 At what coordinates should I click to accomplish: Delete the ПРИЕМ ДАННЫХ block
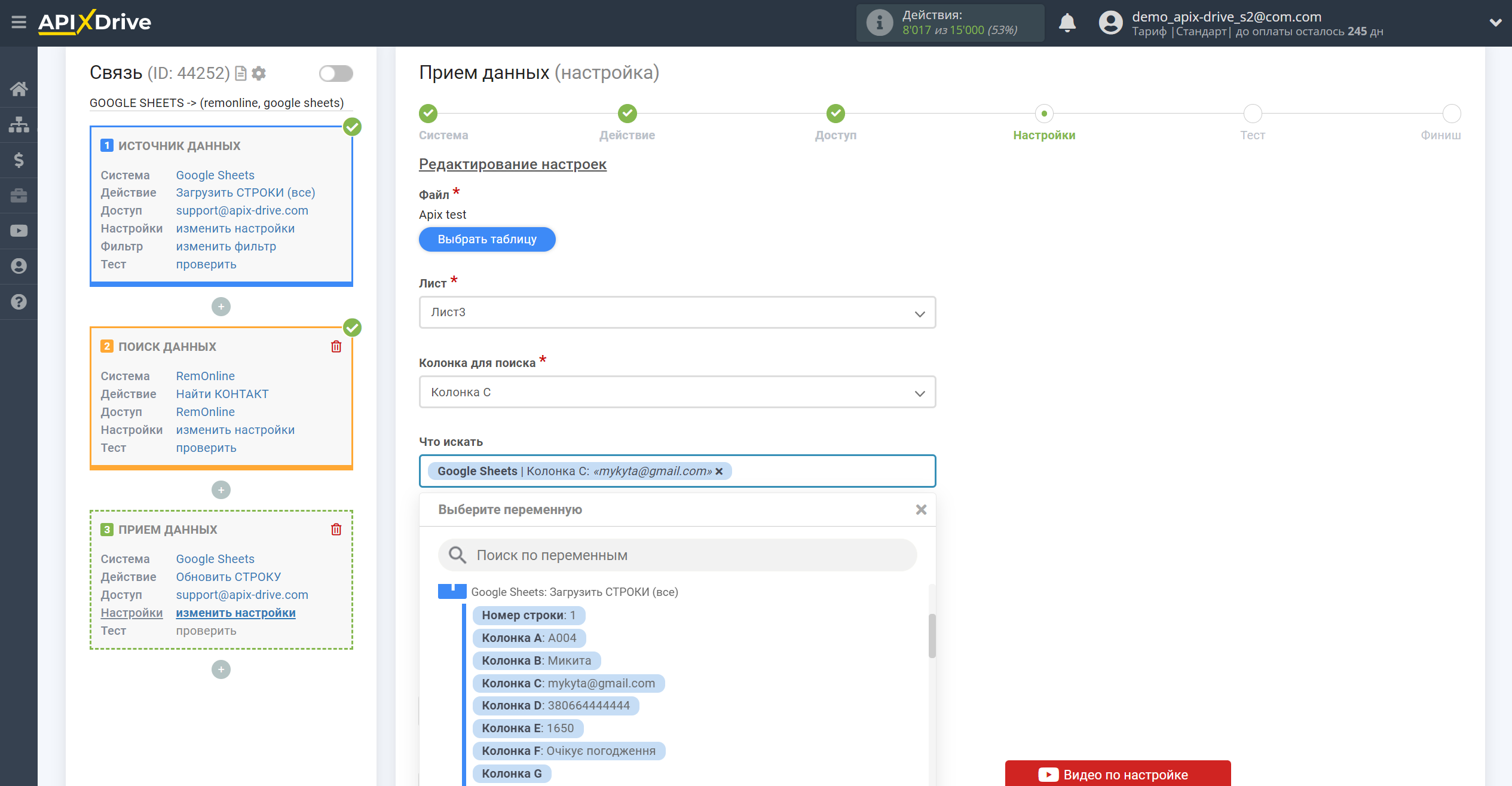(x=336, y=530)
